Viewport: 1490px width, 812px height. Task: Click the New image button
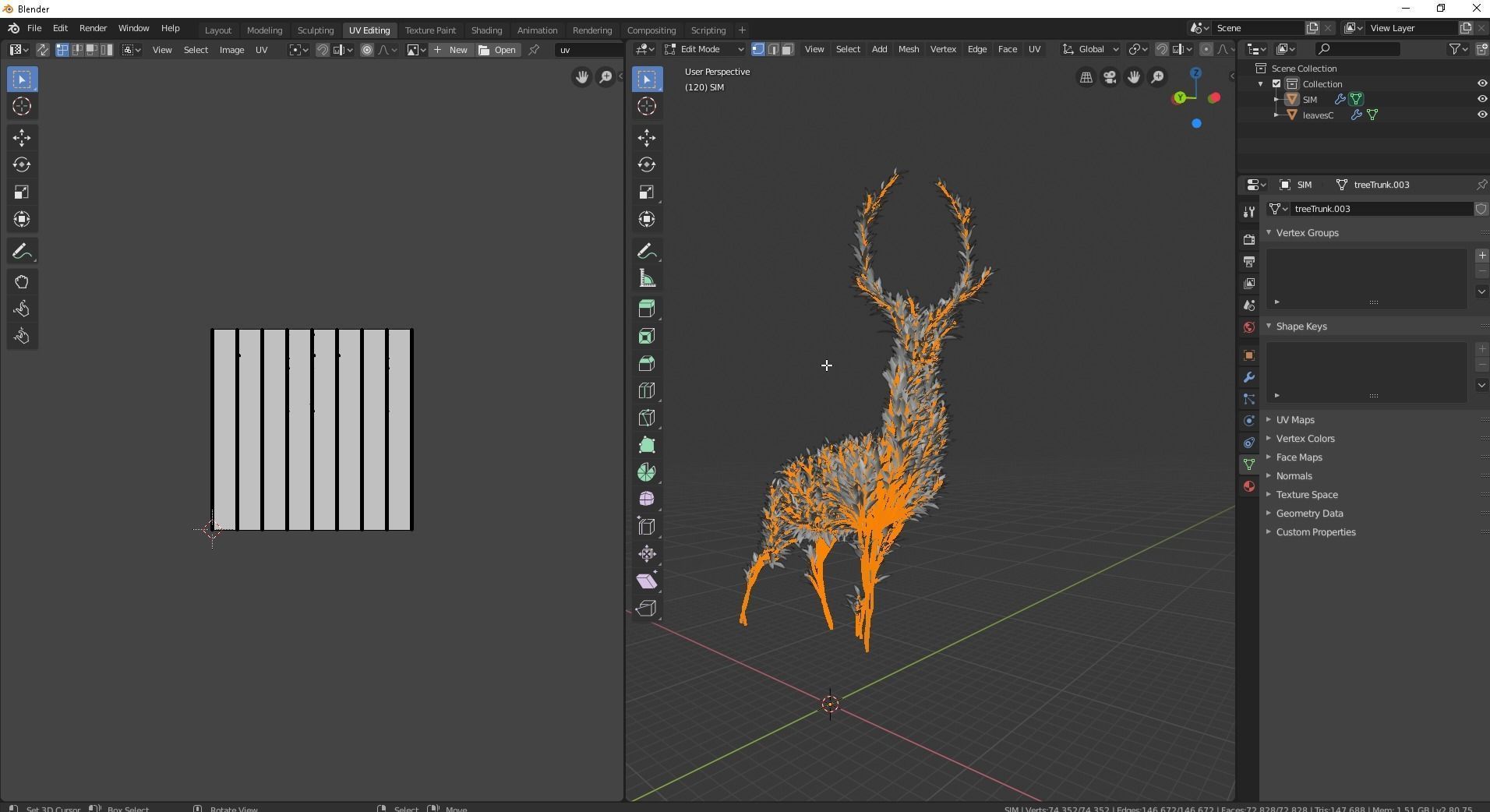(450, 50)
